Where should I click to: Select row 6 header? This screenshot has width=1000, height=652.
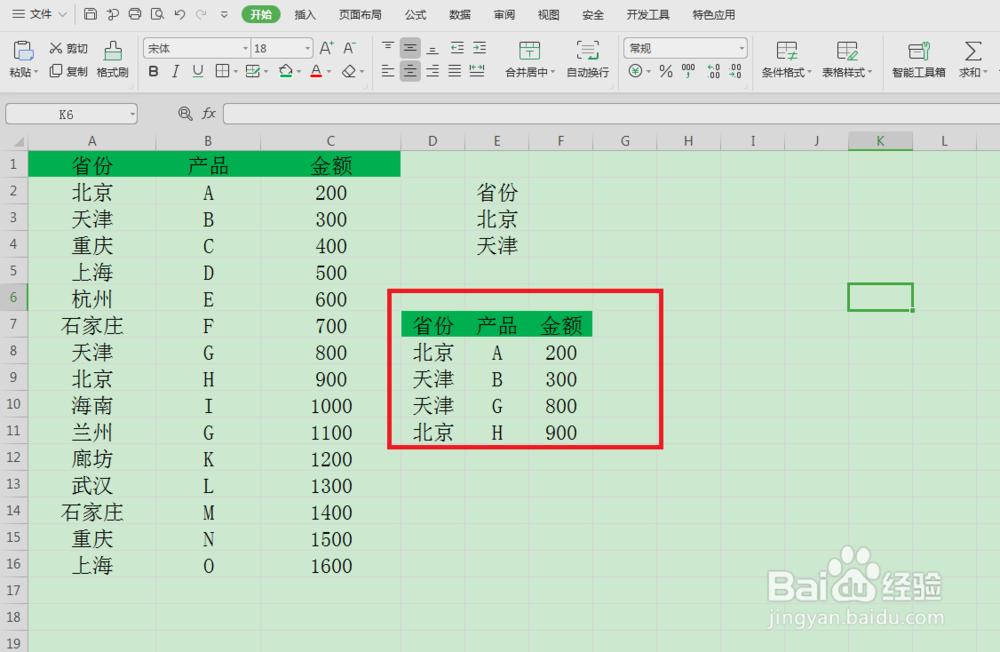click(x=13, y=297)
